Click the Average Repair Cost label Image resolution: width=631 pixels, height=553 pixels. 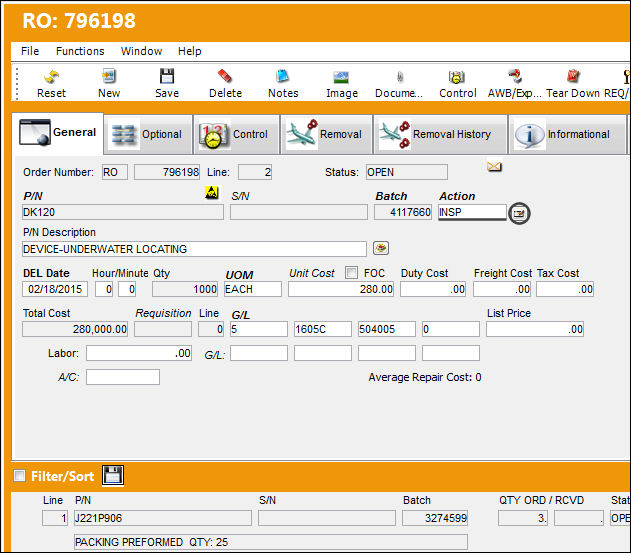[425, 377]
